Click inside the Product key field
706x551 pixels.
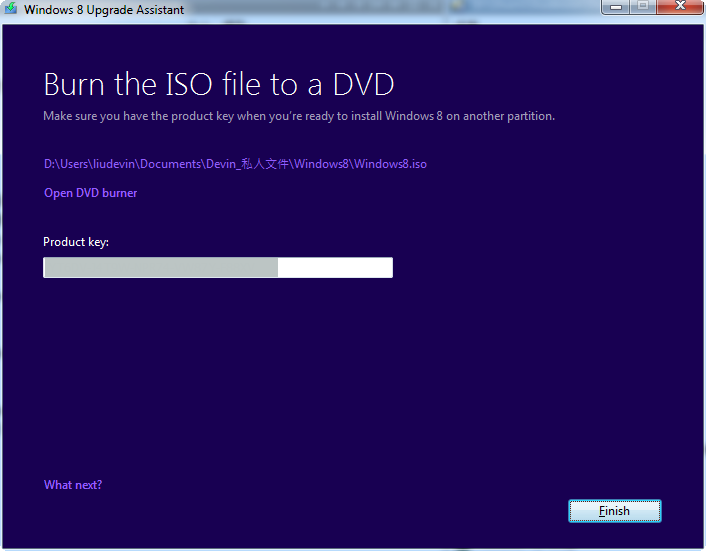pos(218,267)
